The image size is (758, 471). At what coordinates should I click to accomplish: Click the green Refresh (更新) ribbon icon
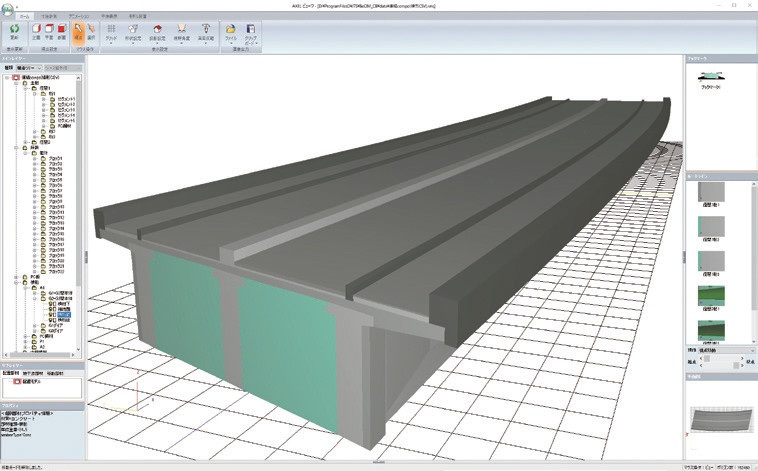[16, 31]
